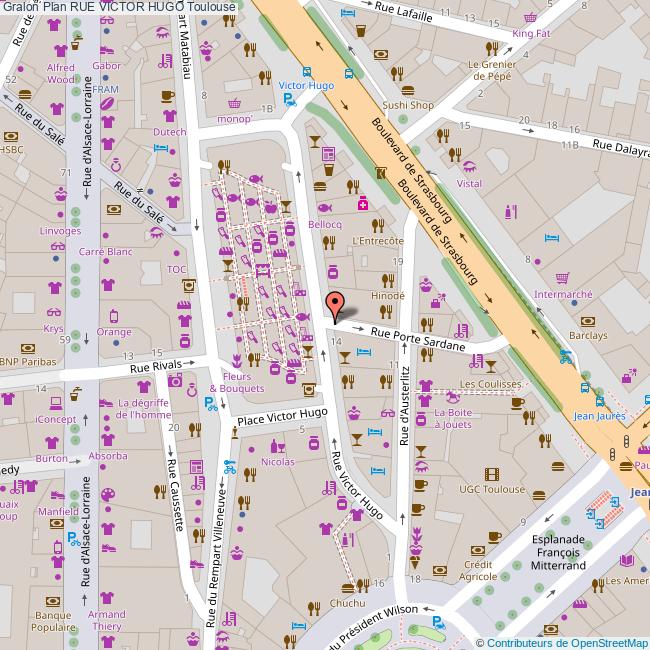The height and width of the screenshot is (650, 650).
Task: Click the Gralon Plan RUE VICTOR HUGO title
Action: pos(119,7)
